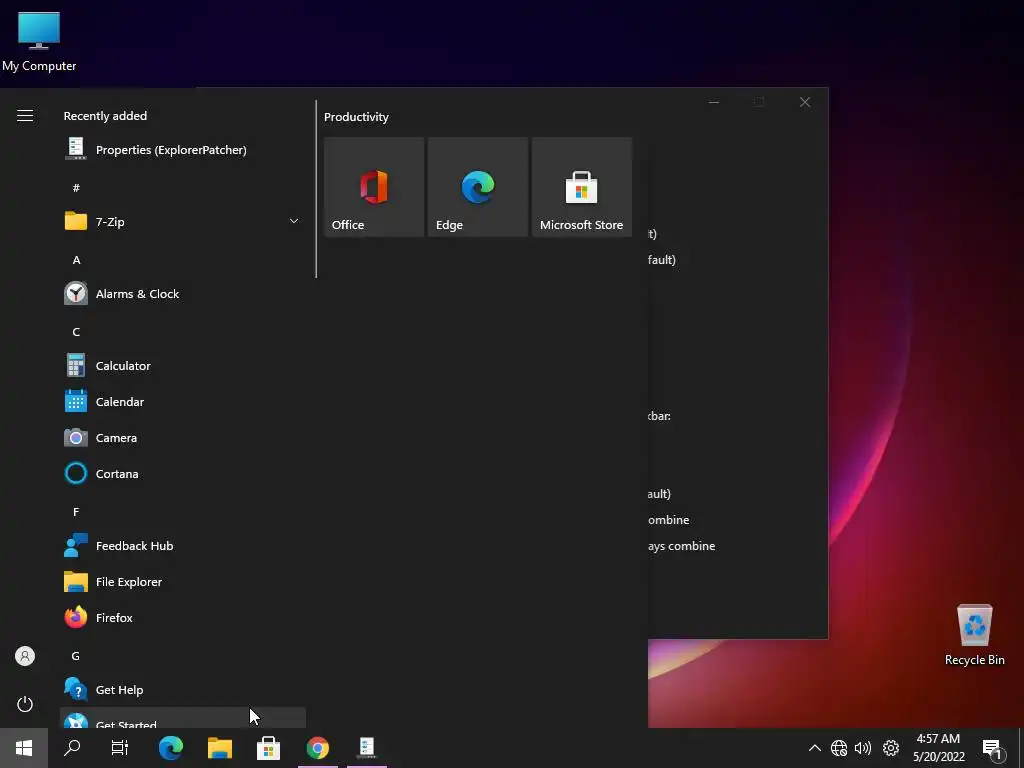This screenshot has height=768, width=1024.
Task: Open the Get Help app
Action: click(183, 690)
